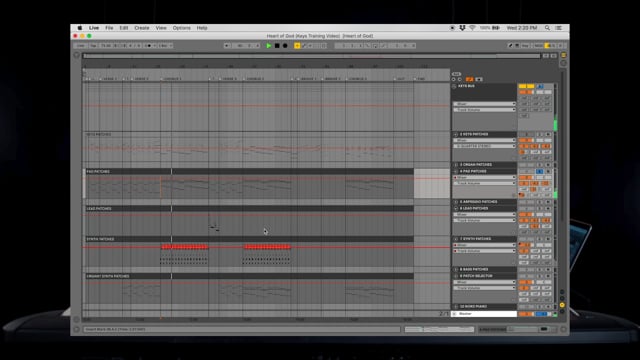The width and height of the screenshot is (640, 360).
Task: Open the File menu
Action: point(109,28)
